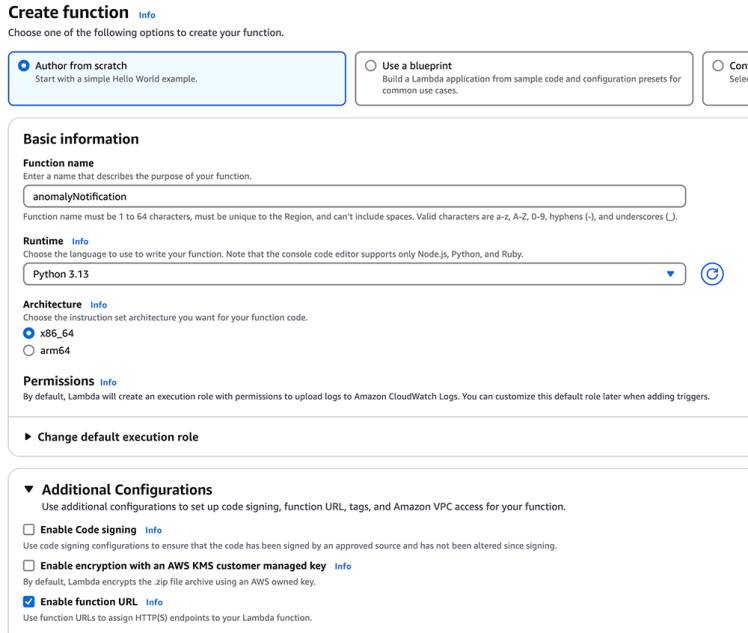The width and height of the screenshot is (748, 633).
Task: Open Info link beside Permissions heading
Action: point(108,382)
